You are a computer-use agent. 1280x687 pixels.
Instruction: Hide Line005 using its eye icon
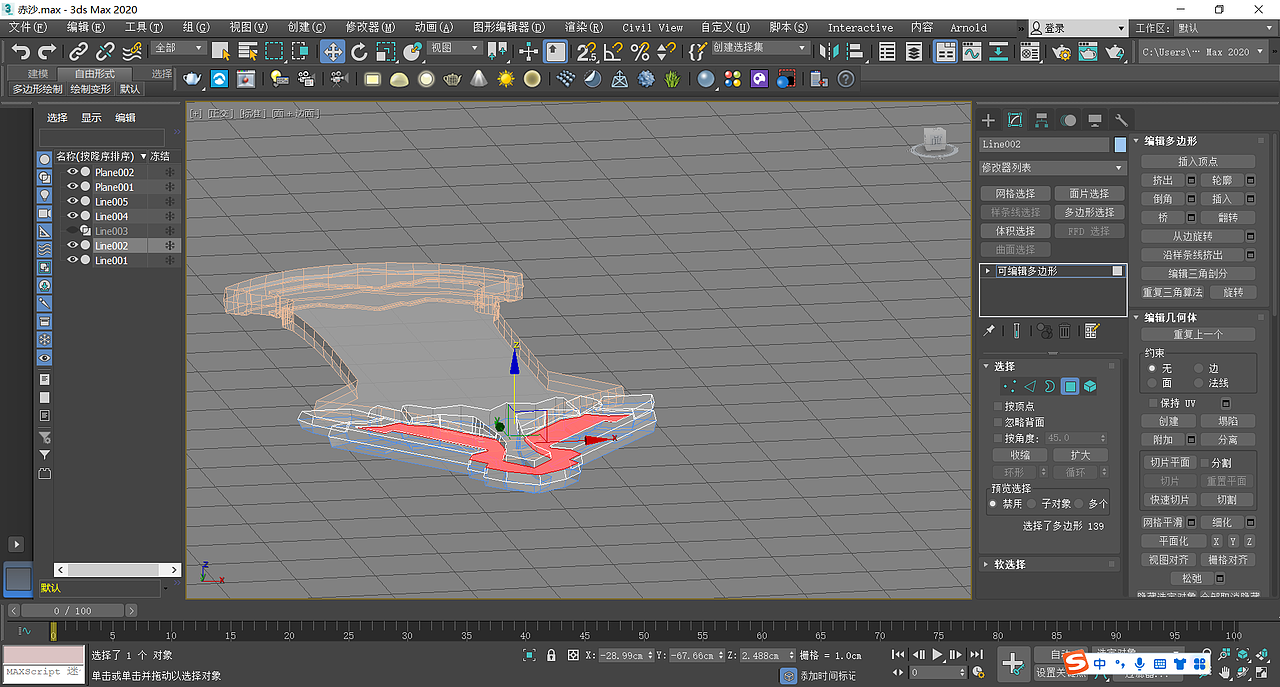(72, 202)
